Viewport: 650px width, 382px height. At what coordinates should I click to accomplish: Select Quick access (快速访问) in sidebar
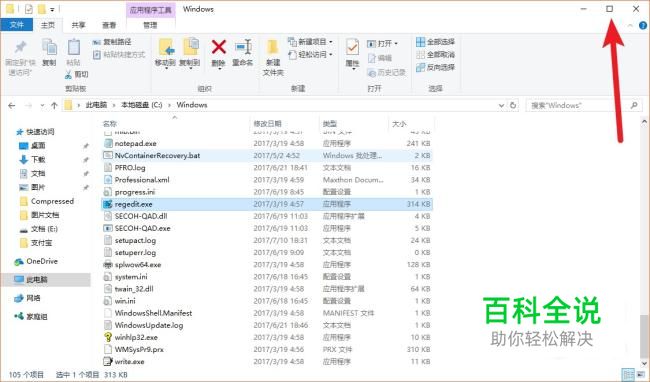(35, 132)
